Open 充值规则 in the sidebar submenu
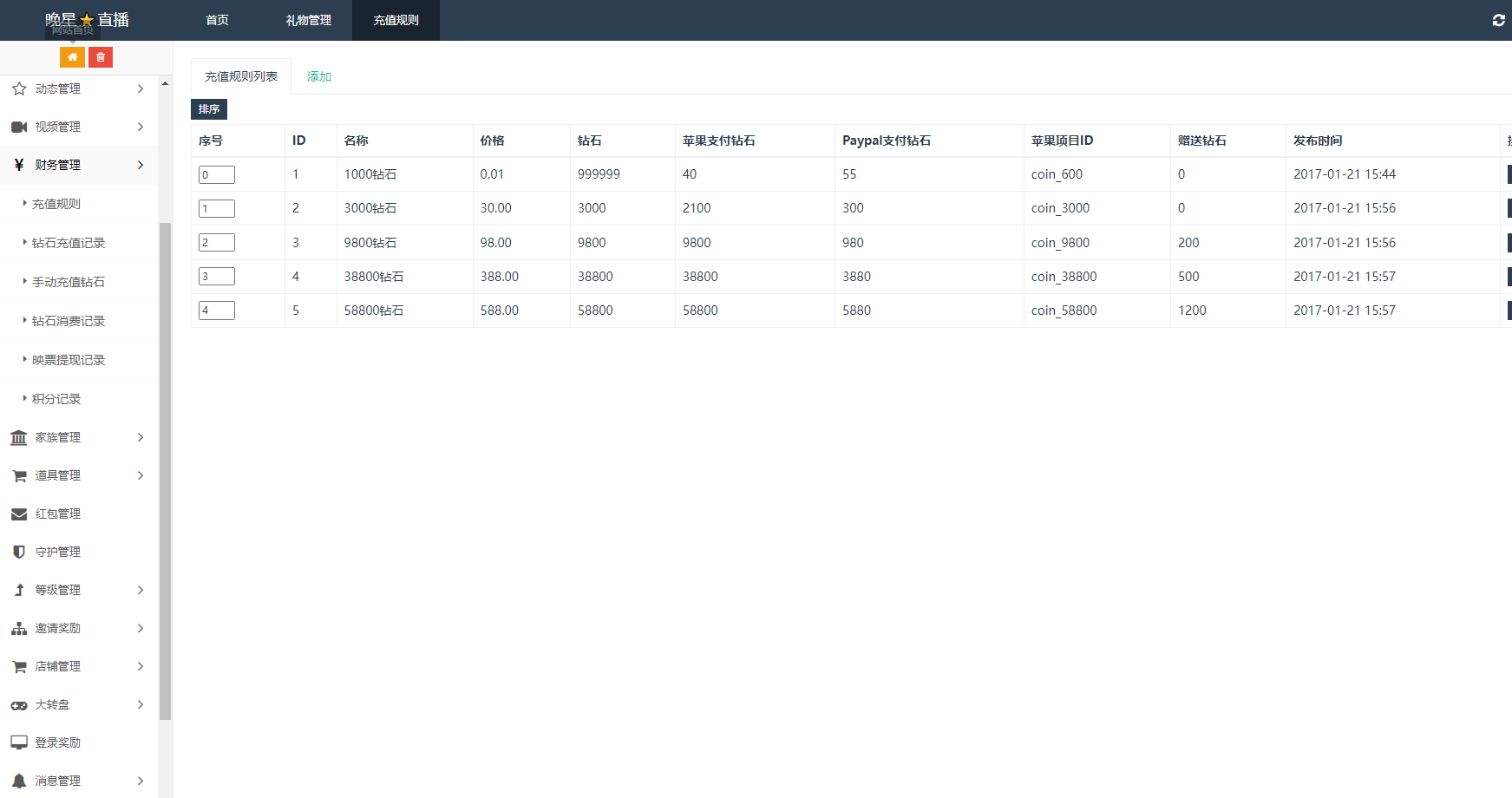1512x798 pixels. pos(56,204)
